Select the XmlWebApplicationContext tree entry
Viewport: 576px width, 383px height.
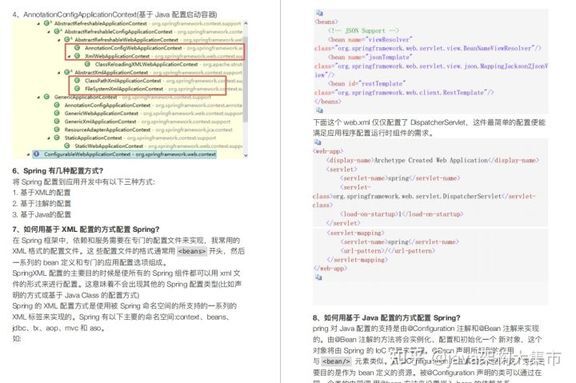(117, 56)
